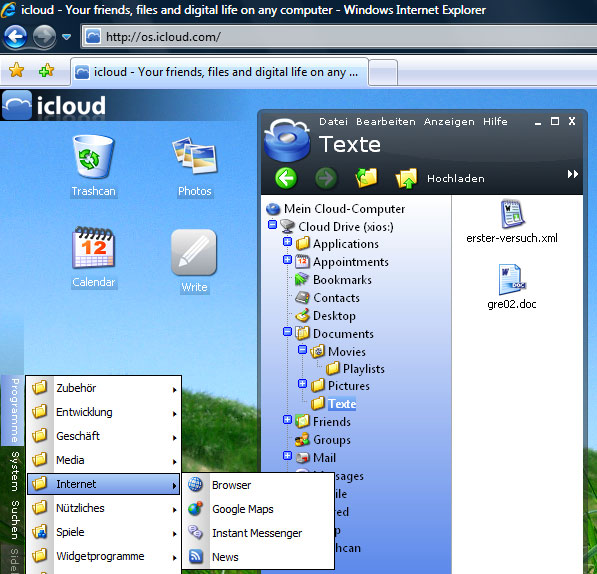
Task: Open the Nützliches submenu
Action: pos(104,508)
